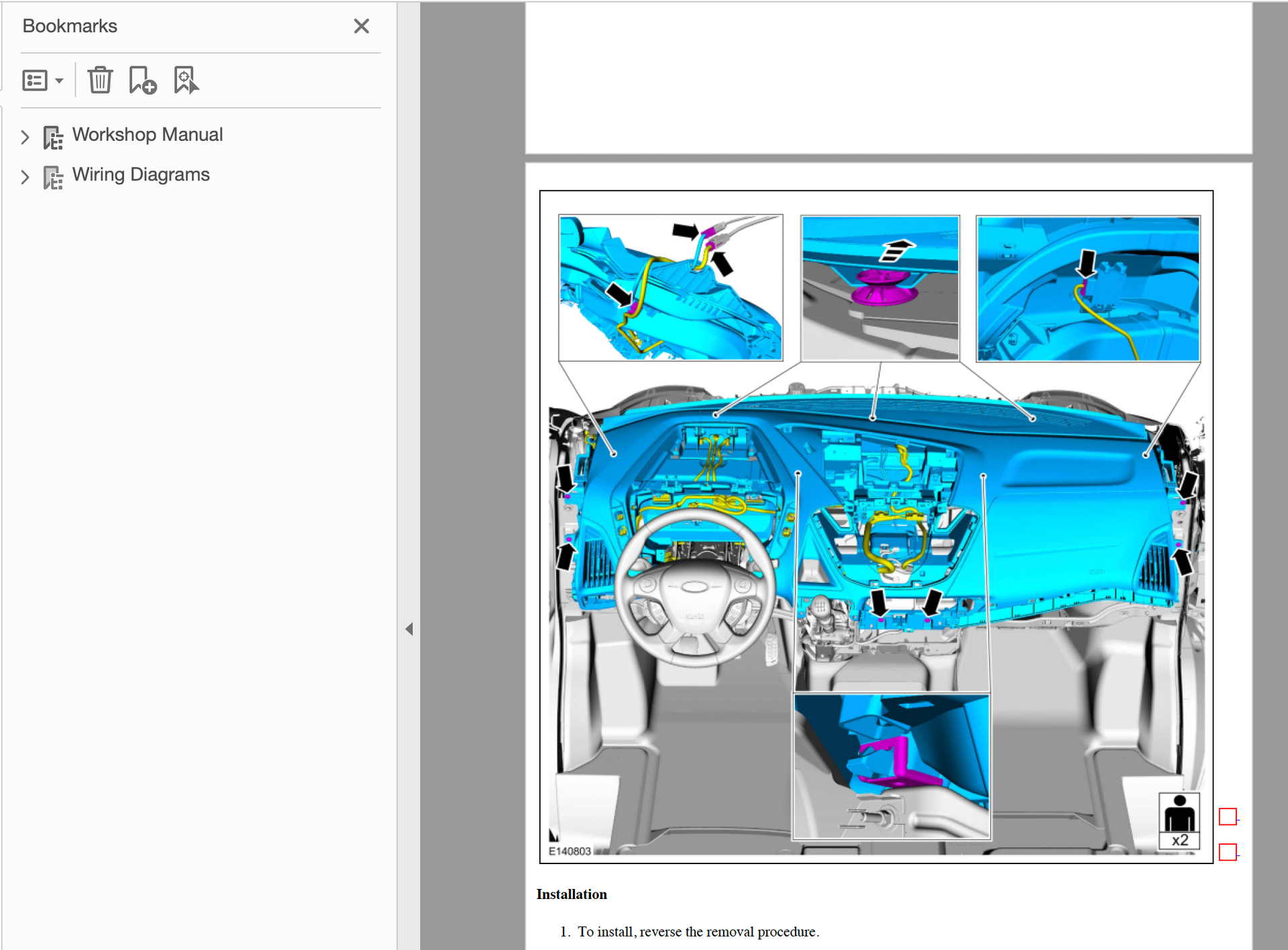The image size is (1288, 950).
Task: Collapse the bookmarks pane with left arrow
Action: click(x=409, y=629)
